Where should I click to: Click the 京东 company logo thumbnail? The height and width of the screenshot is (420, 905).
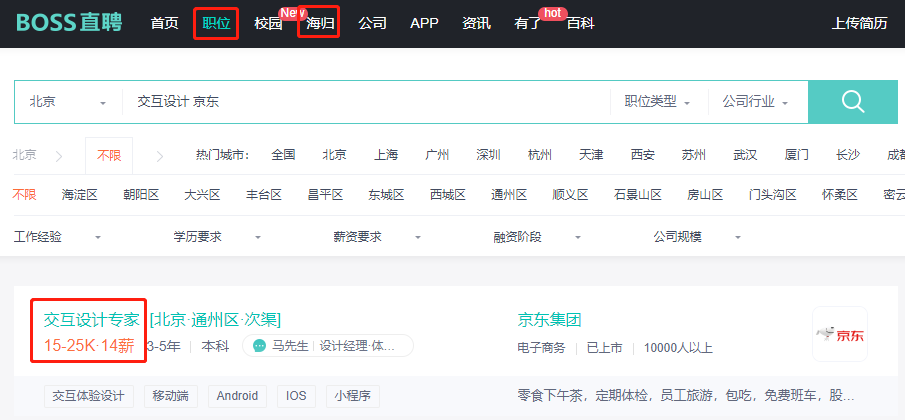pos(839,334)
